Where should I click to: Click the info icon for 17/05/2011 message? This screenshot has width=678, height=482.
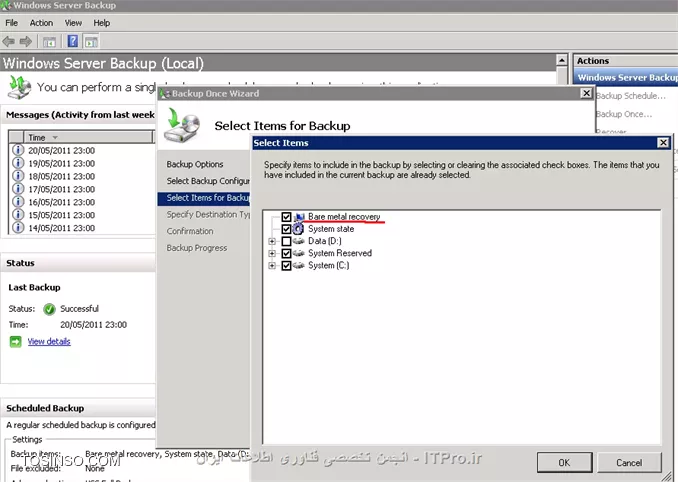pos(18,189)
